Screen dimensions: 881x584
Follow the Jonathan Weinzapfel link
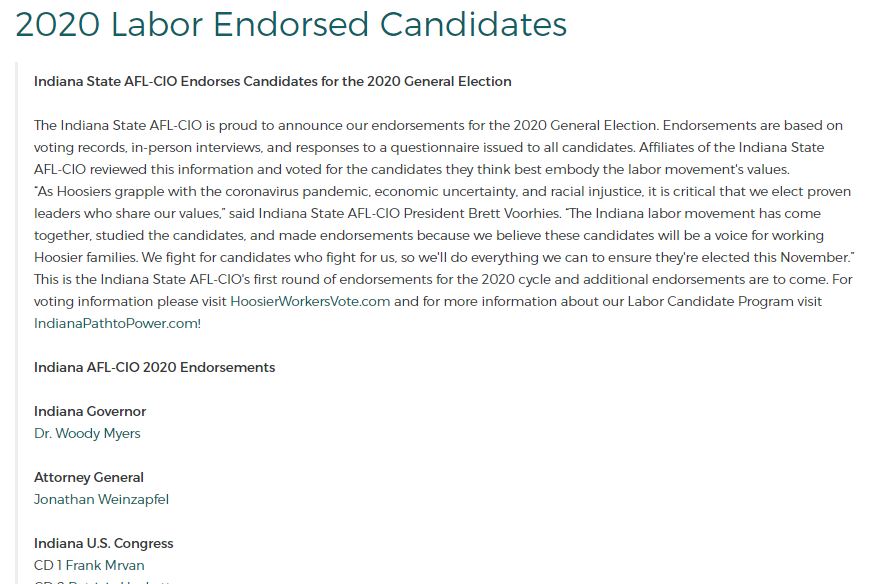101,499
